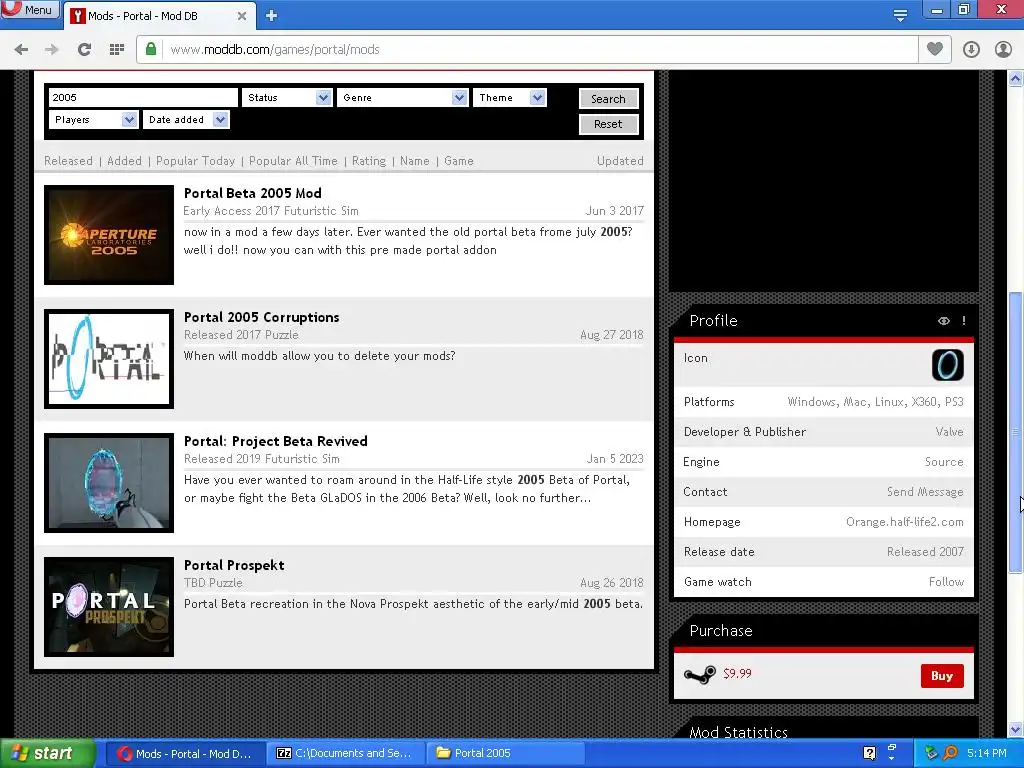The height and width of the screenshot is (768, 1024).
Task: Click the Project Beta Revived portal thumbnail
Action: click(x=109, y=483)
